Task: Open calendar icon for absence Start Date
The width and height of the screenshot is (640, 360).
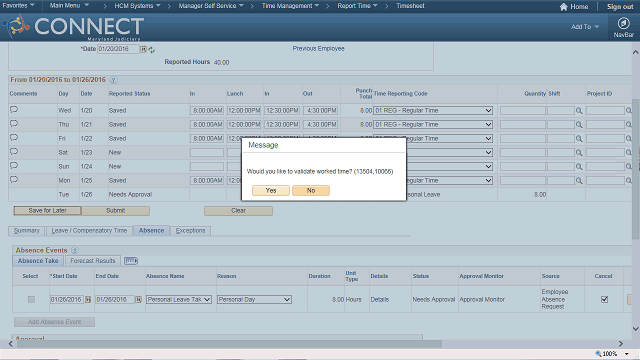Action: tap(88, 300)
